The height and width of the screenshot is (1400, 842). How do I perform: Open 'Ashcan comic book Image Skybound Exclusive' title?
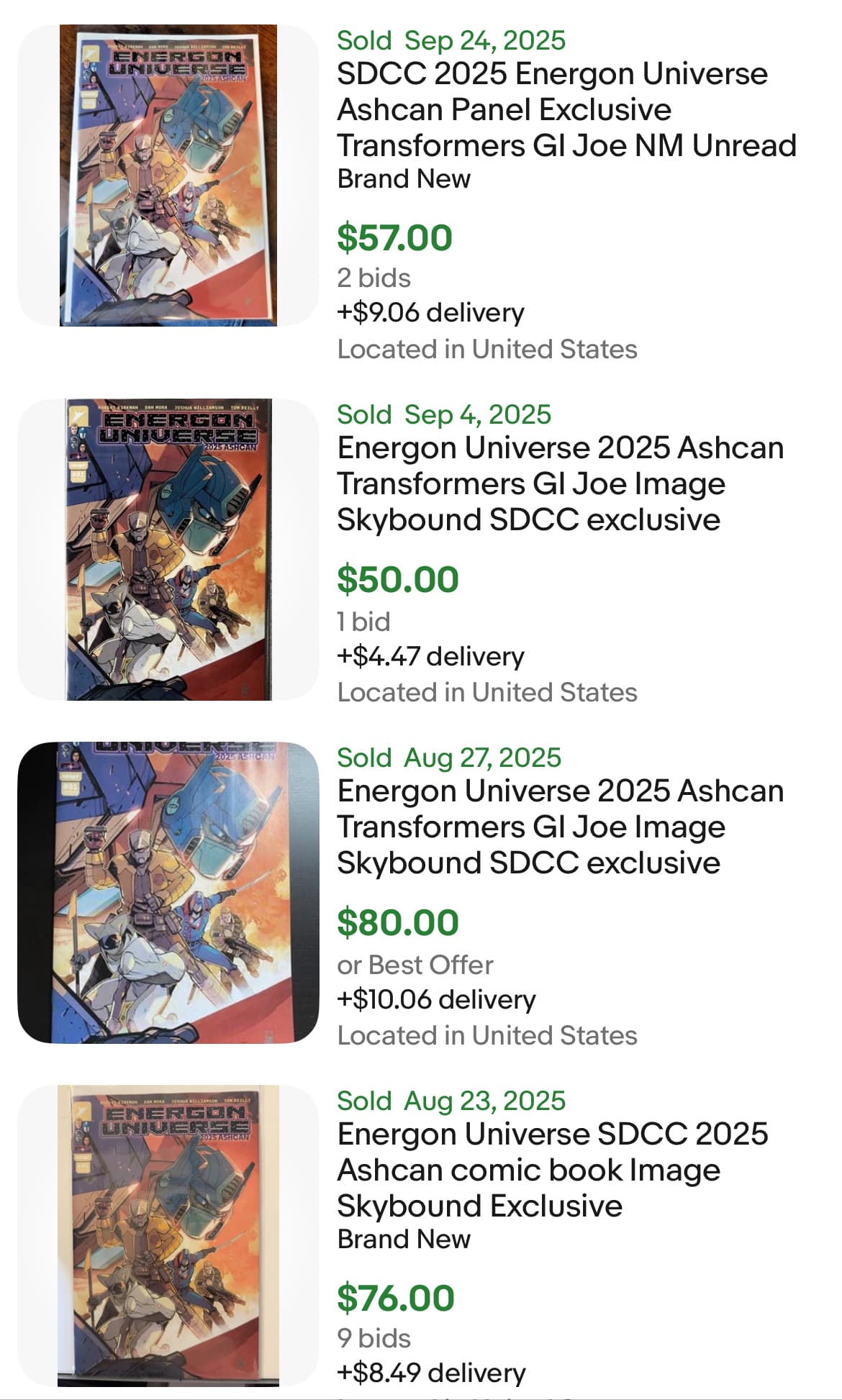(552, 1170)
